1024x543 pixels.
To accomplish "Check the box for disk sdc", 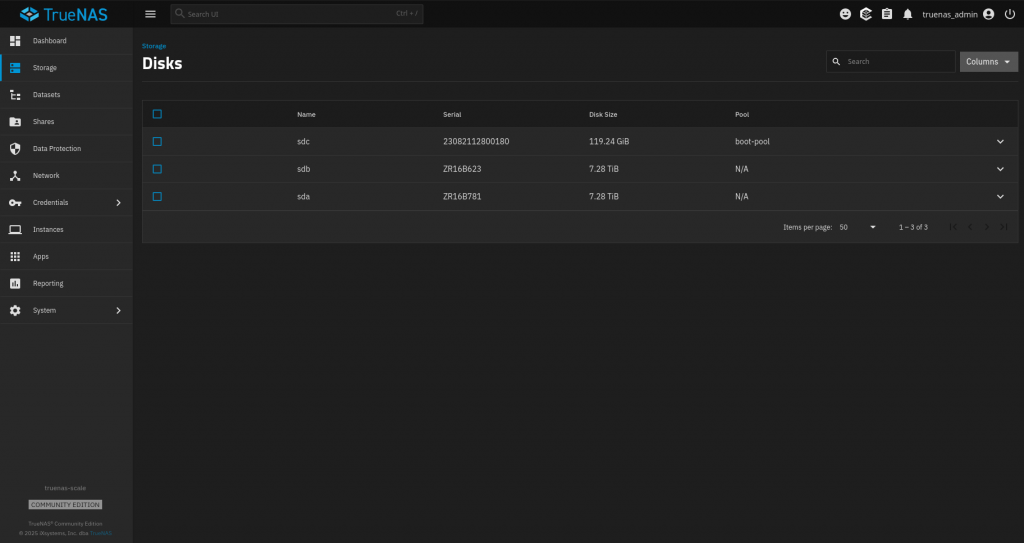I will pos(157,141).
